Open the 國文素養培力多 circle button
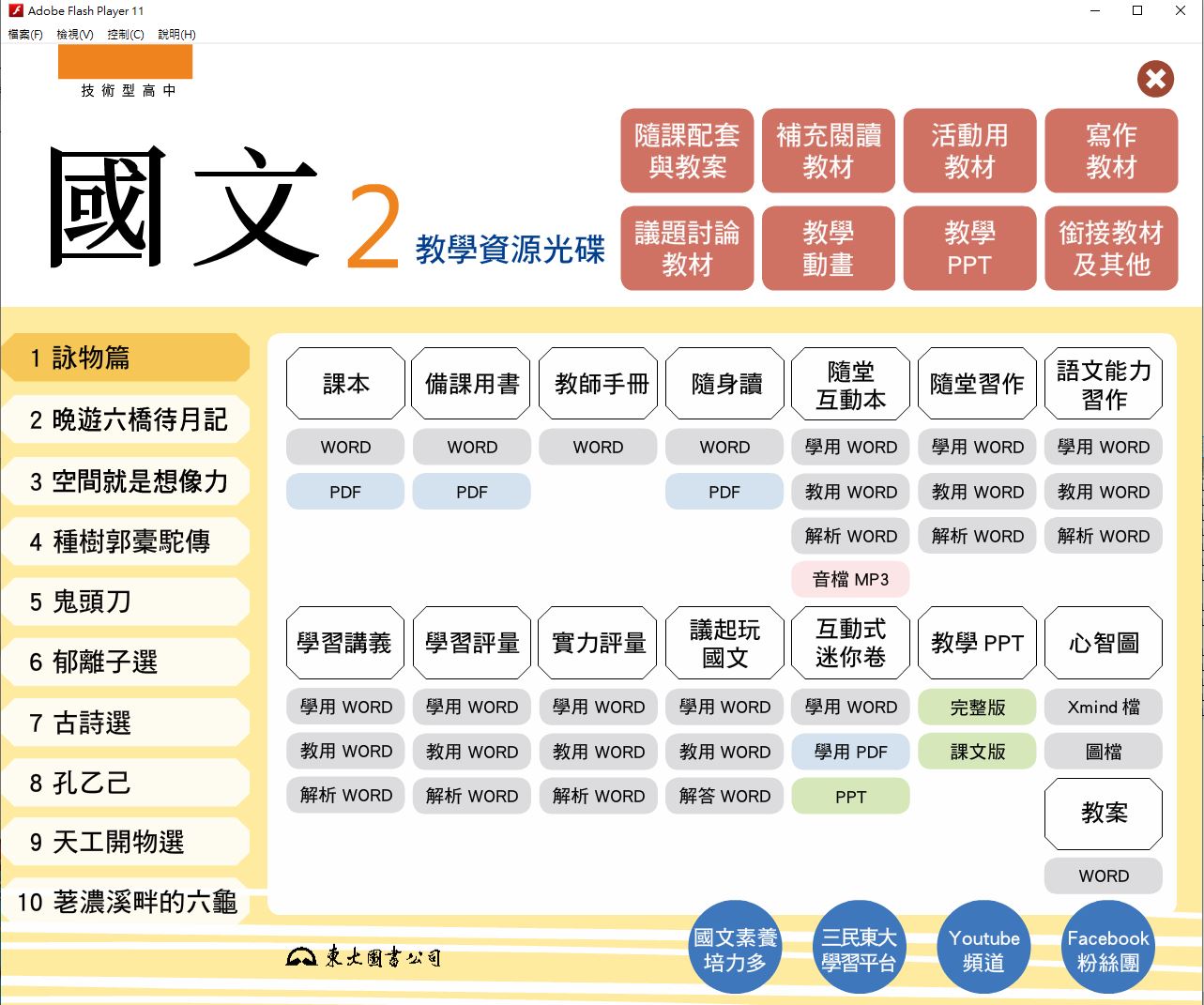1204x1005 pixels. 735,949
